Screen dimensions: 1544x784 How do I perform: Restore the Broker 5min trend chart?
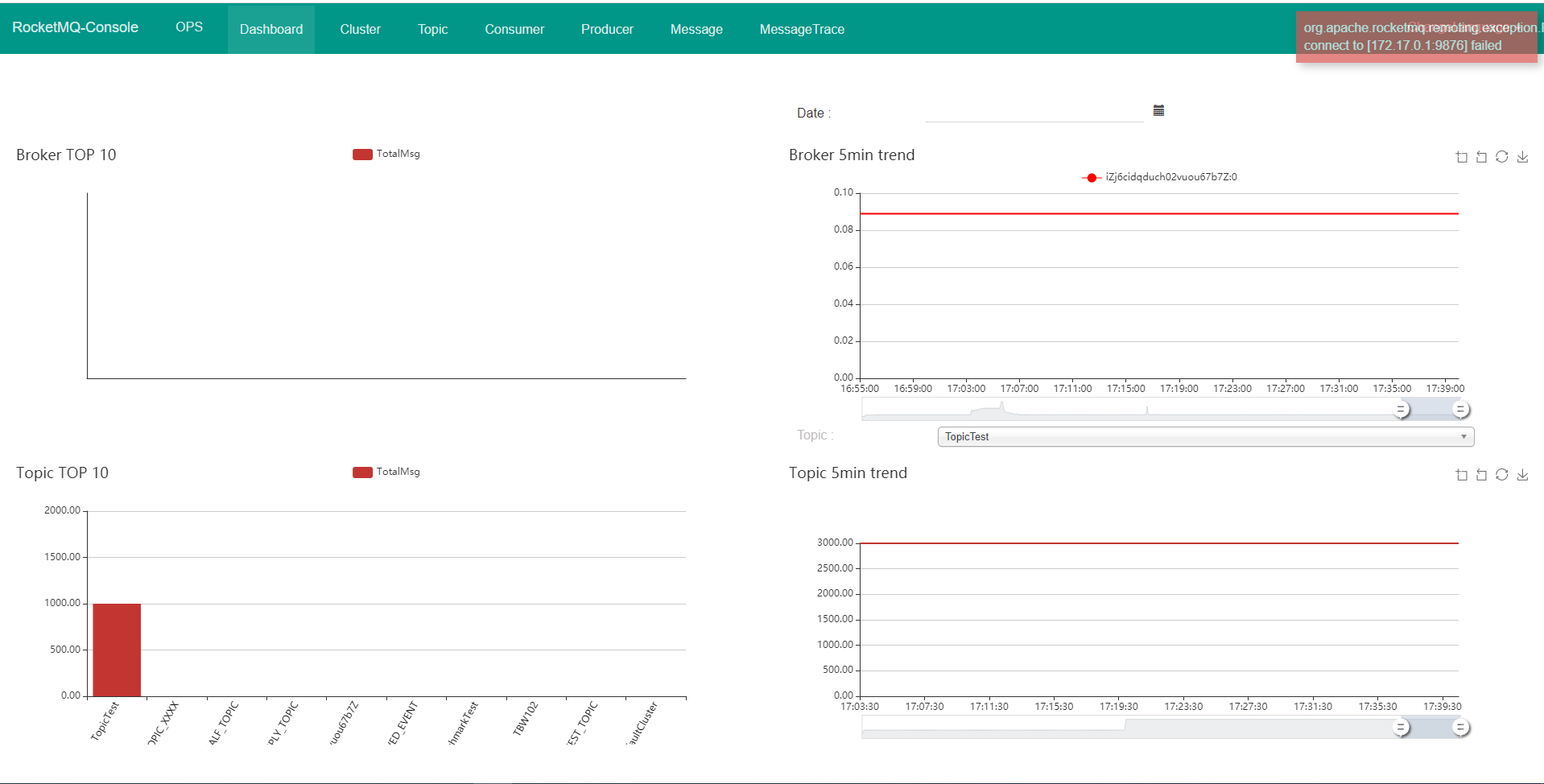[1502, 157]
